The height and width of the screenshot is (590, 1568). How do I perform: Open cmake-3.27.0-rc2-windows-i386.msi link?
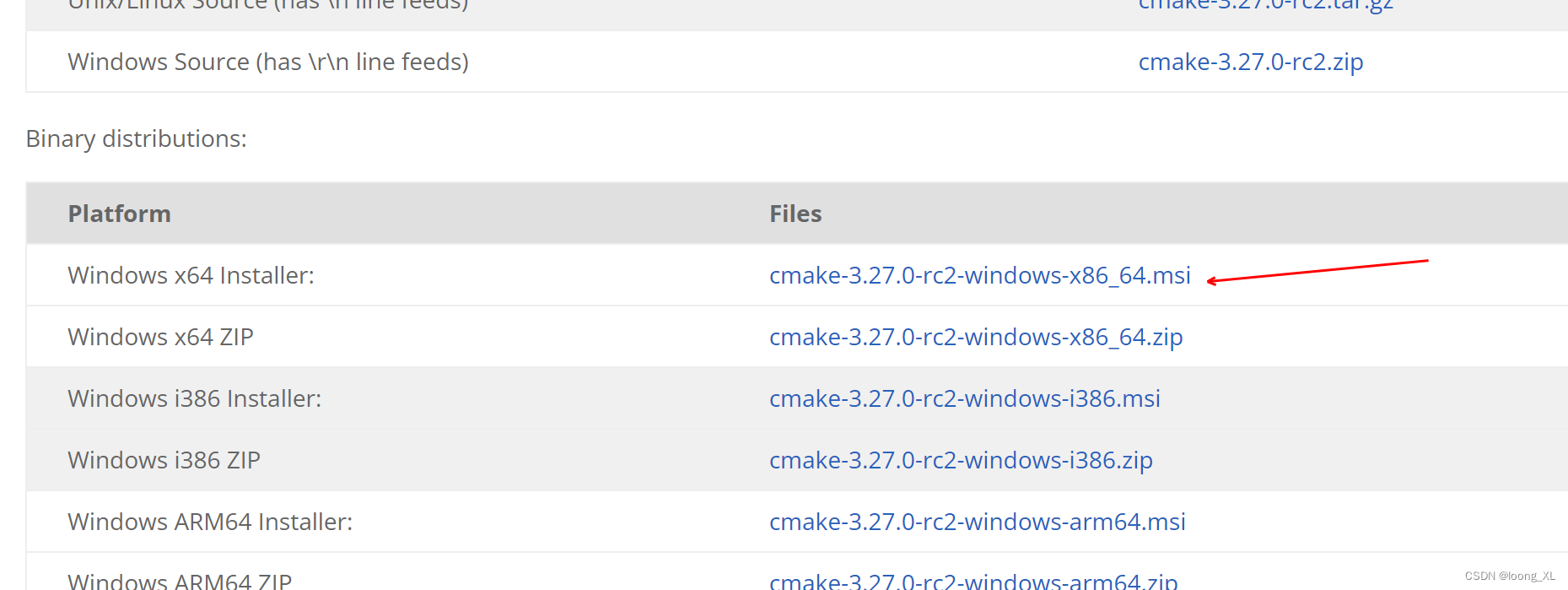tap(964, 398)
